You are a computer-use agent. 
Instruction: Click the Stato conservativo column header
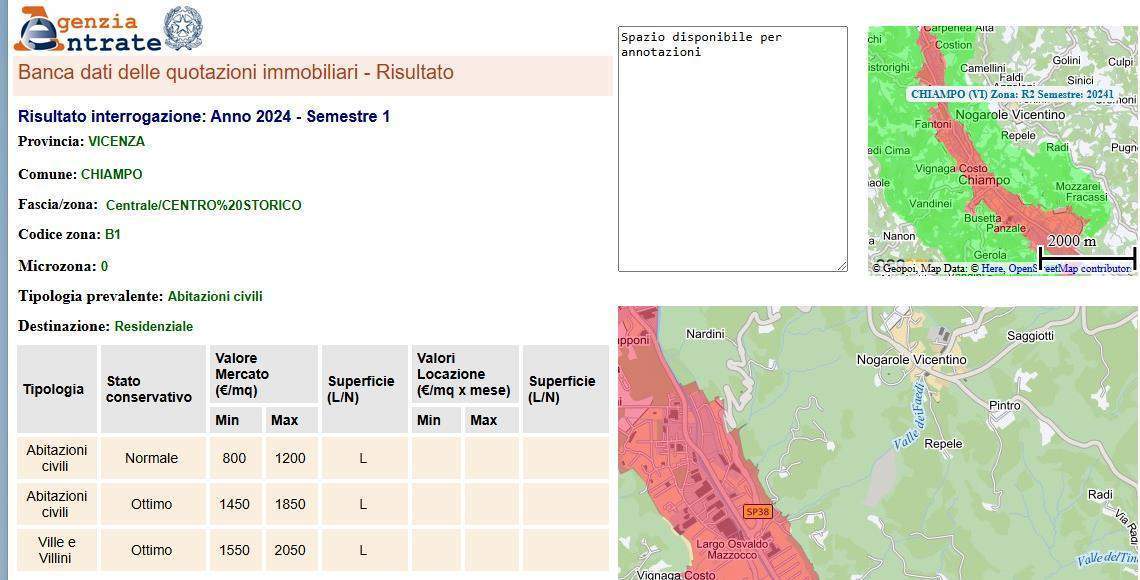click(149, 389)
